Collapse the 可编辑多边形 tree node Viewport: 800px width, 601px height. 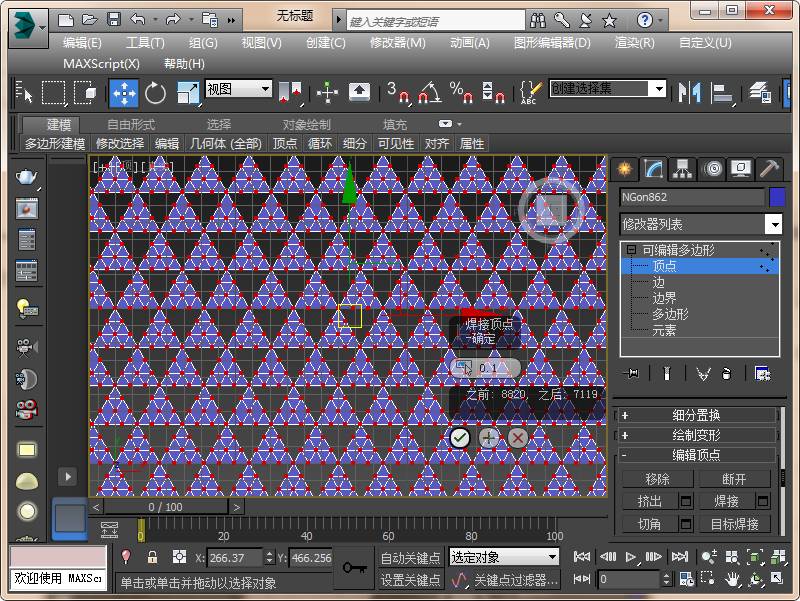[x=631, y=249]
